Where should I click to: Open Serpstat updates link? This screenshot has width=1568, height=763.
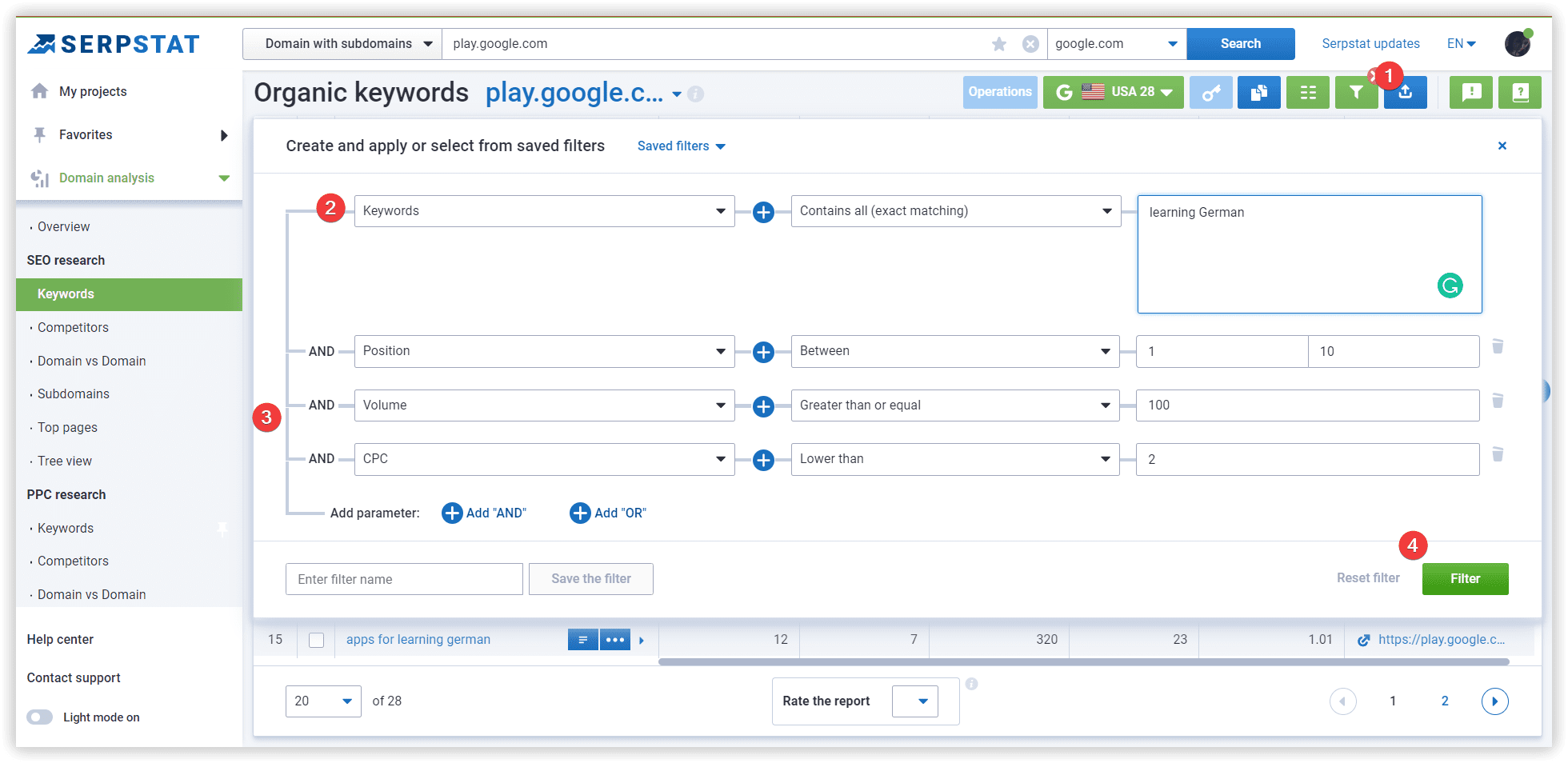(1370, 44)
